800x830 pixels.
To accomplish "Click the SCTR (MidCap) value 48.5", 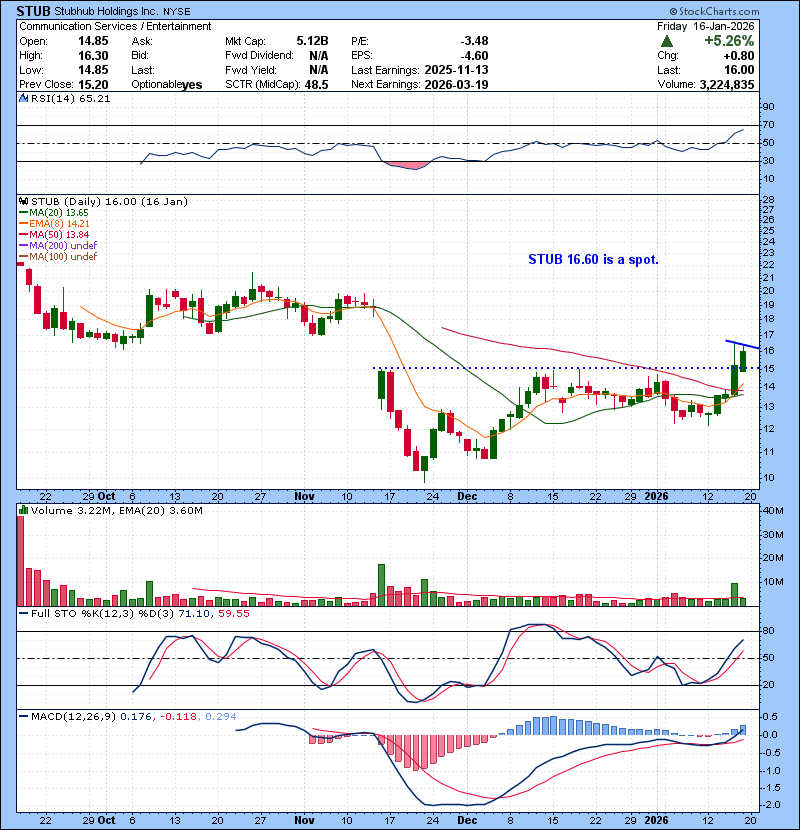I will point(317,85).
